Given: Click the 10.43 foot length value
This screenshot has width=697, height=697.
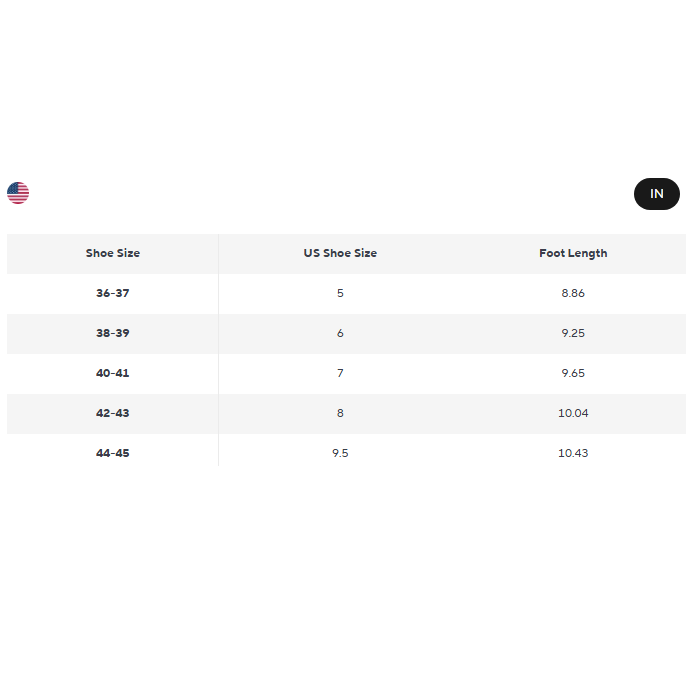Looking at the screenshot, I should (x=573, y=453).
